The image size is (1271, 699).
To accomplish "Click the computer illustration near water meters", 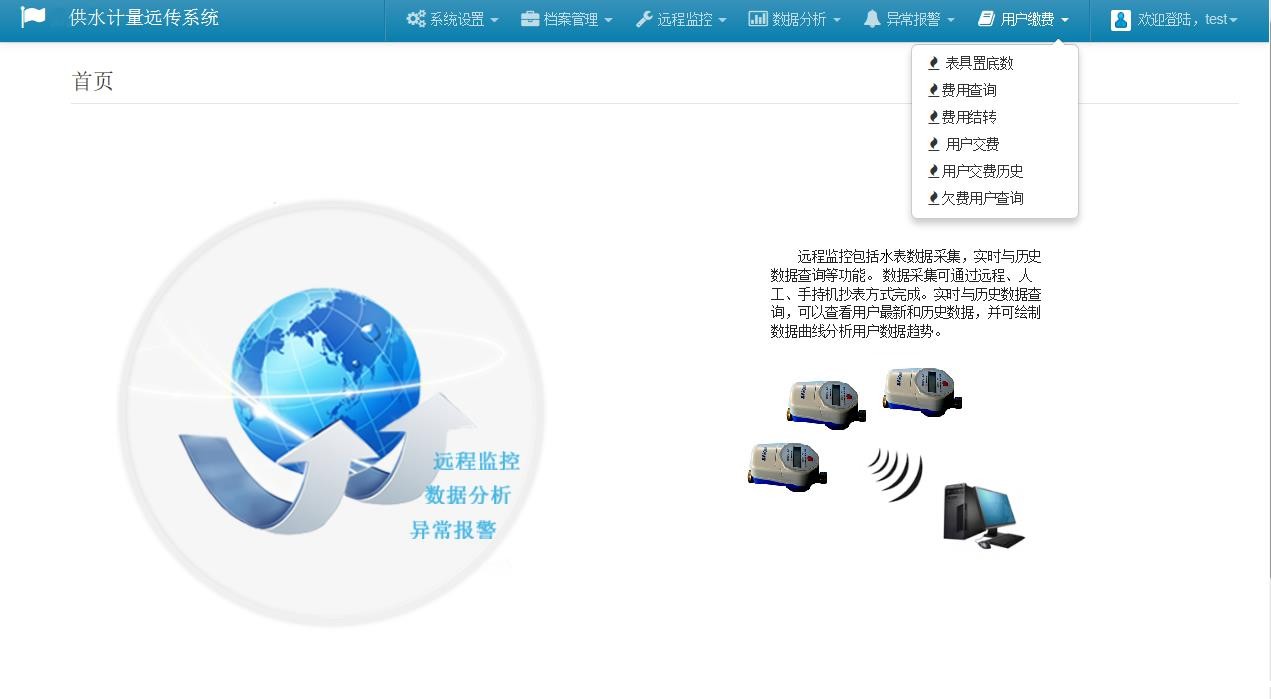I will point(982,514).
